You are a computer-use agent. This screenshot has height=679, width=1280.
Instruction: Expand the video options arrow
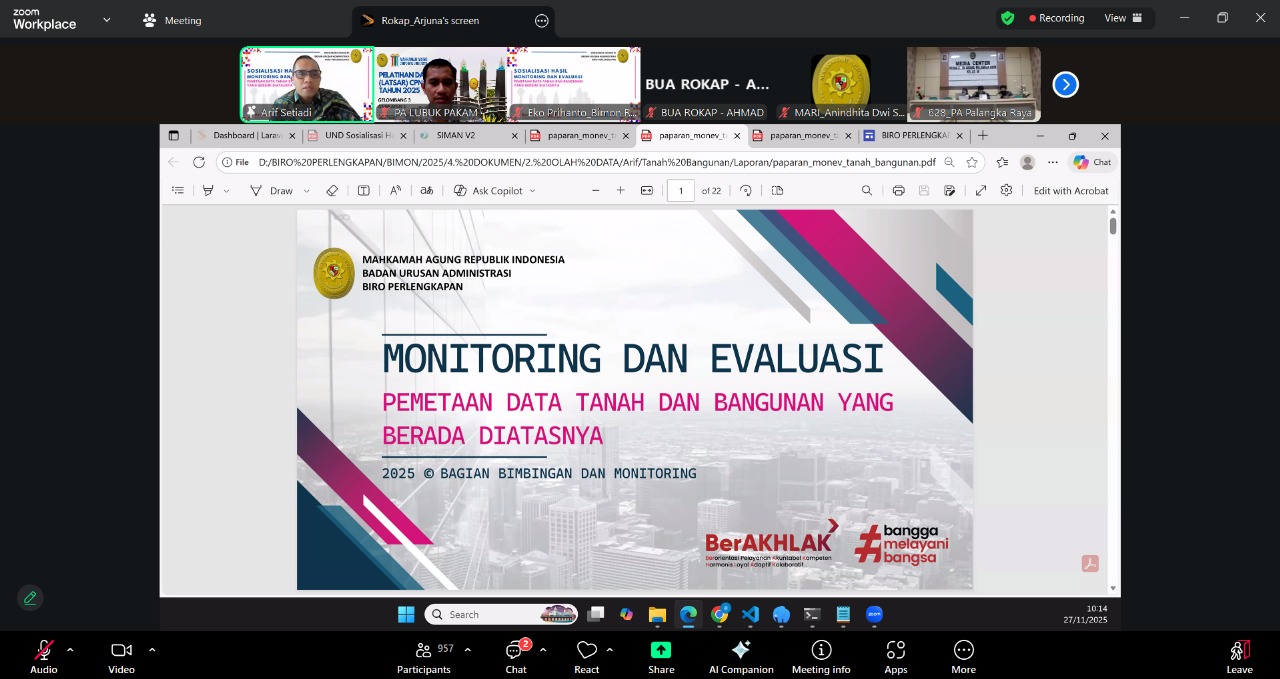click(152, 650)
